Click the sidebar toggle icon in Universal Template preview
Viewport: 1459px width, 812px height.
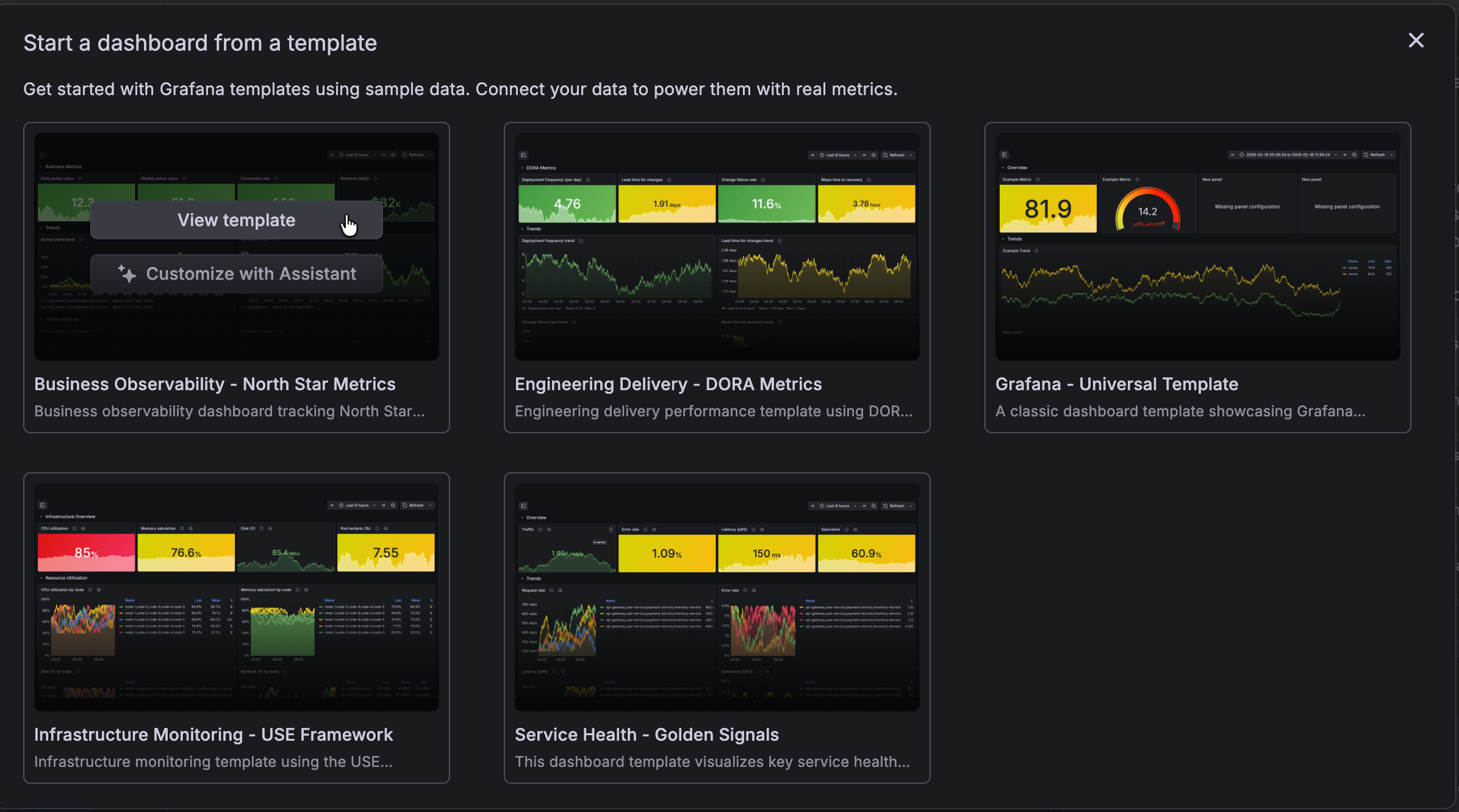click(1004, 155)
